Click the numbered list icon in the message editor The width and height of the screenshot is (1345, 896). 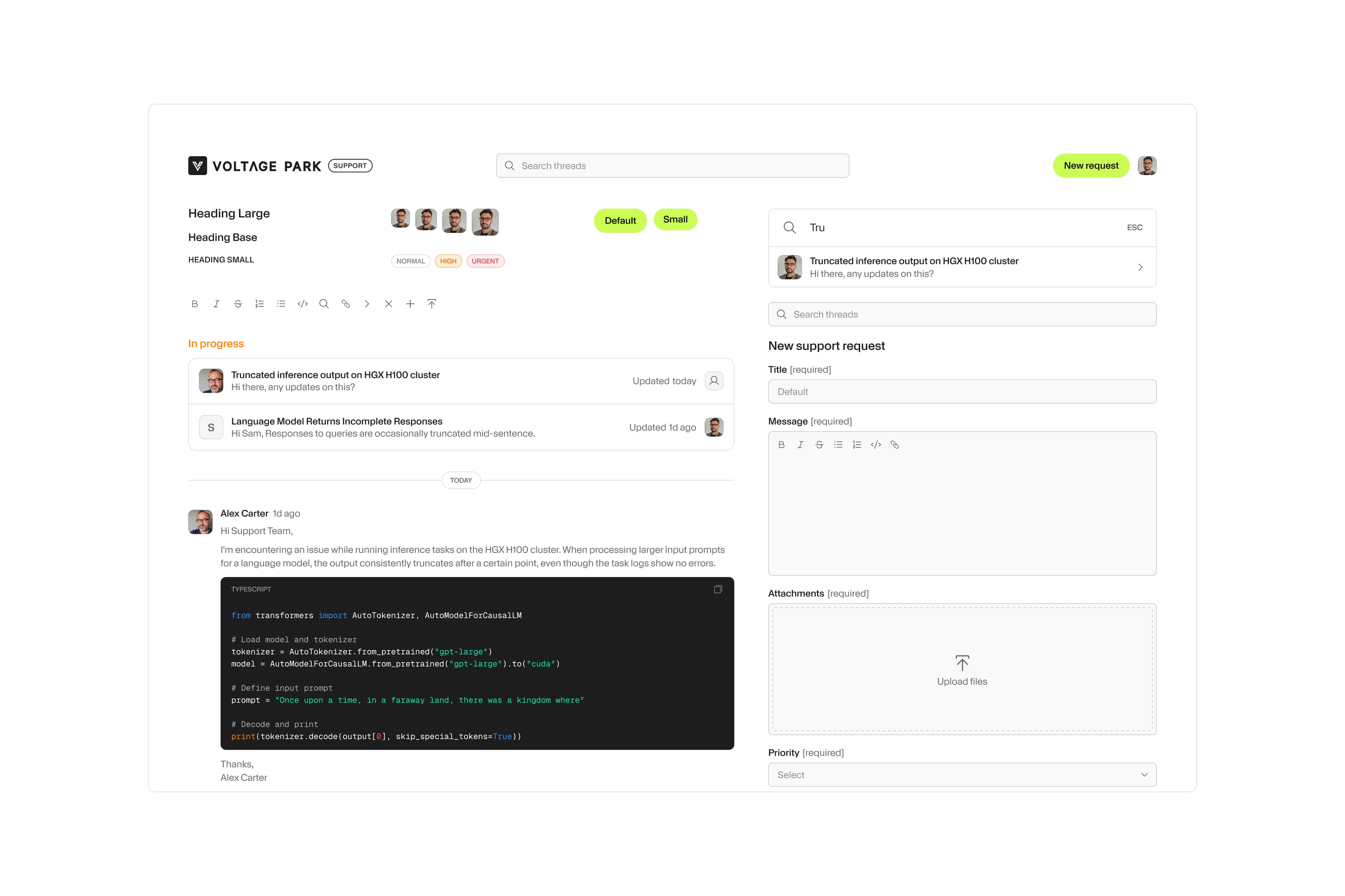[x=856, y=445]
